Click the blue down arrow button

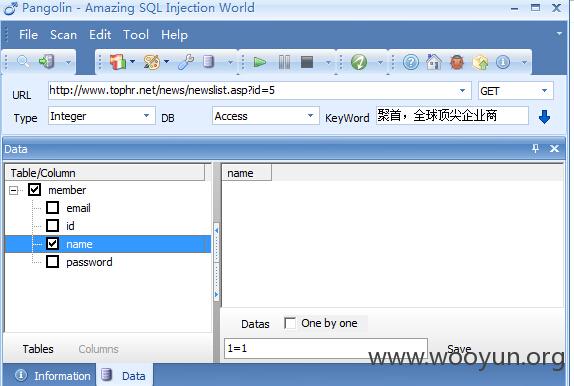(x=544, y=117)
